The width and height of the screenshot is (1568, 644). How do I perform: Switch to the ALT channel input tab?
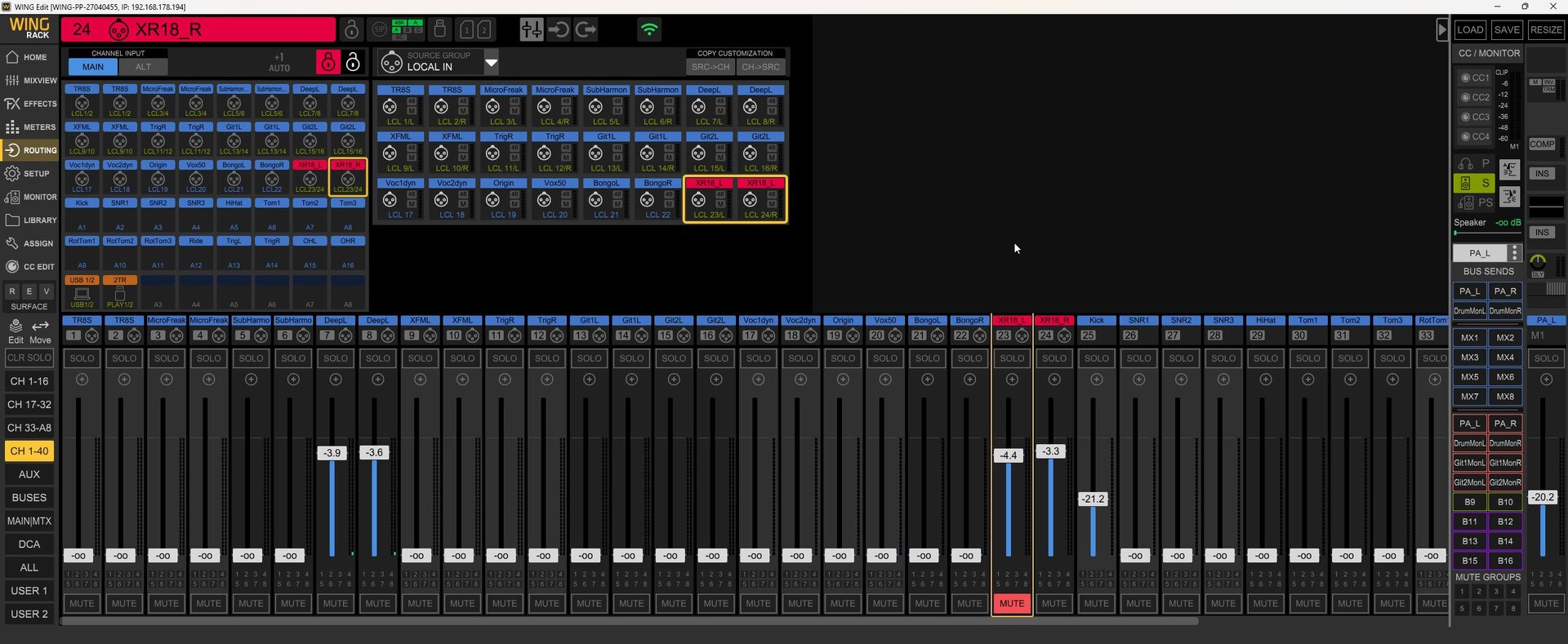pos(143,67)
